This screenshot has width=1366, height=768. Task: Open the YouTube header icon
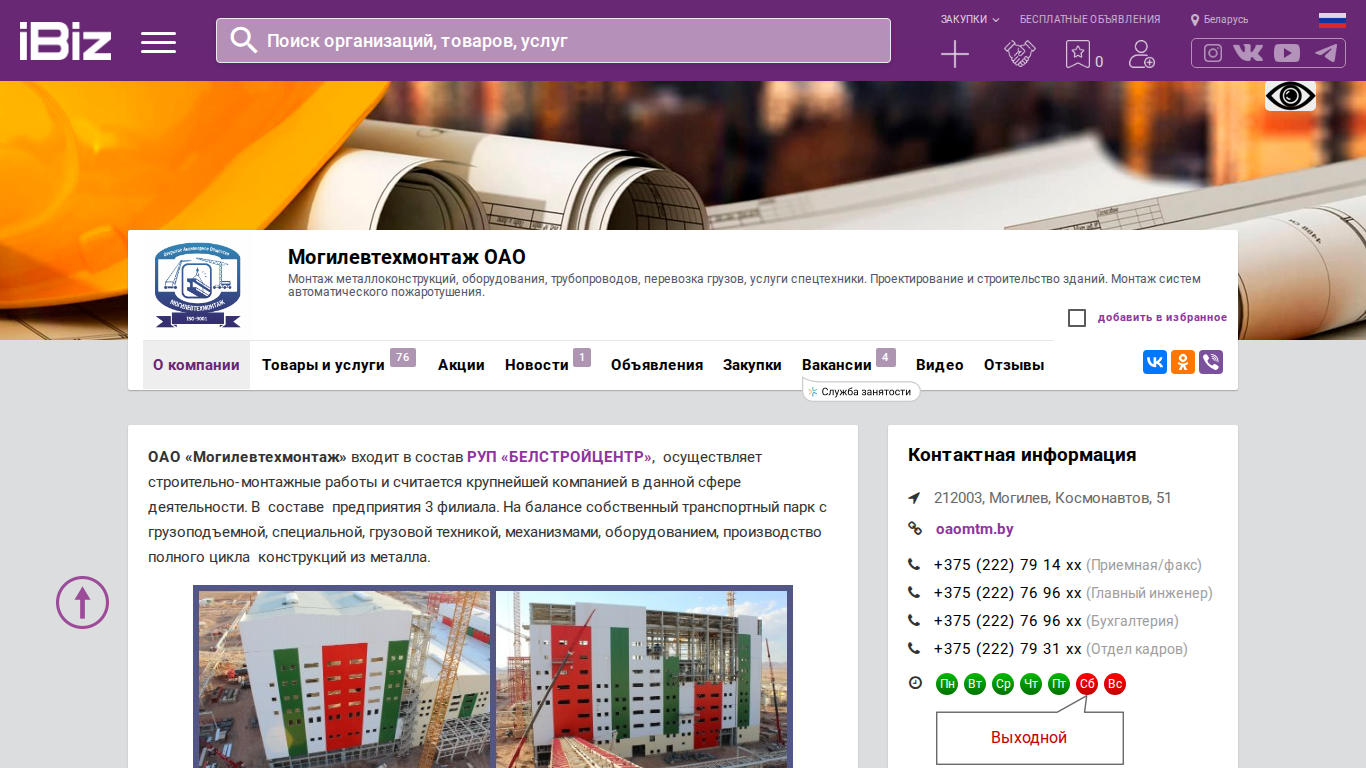(1287, 53)
